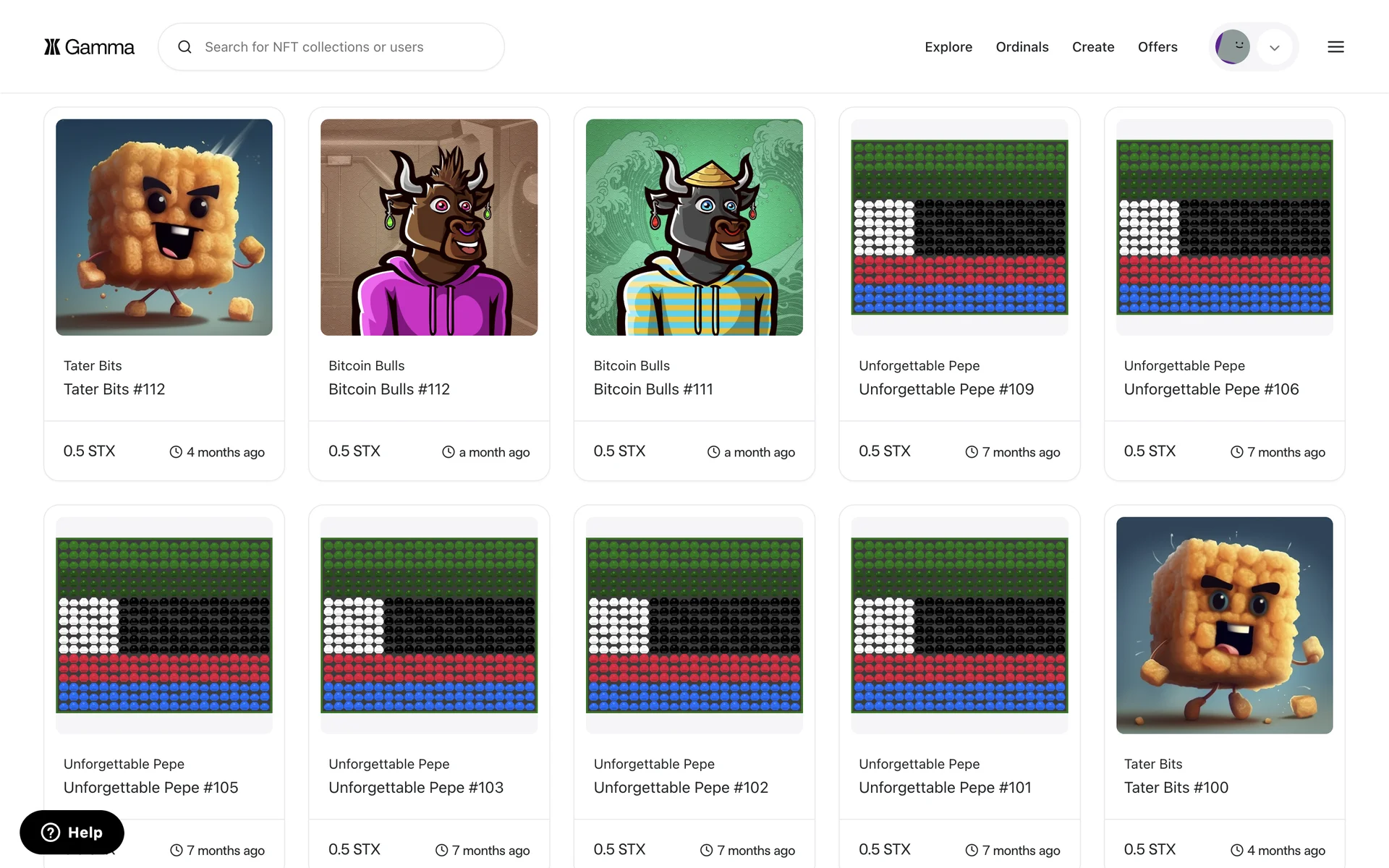Open the Explore menu
This screenshot has height=868, width=1389.
point(948,47)
